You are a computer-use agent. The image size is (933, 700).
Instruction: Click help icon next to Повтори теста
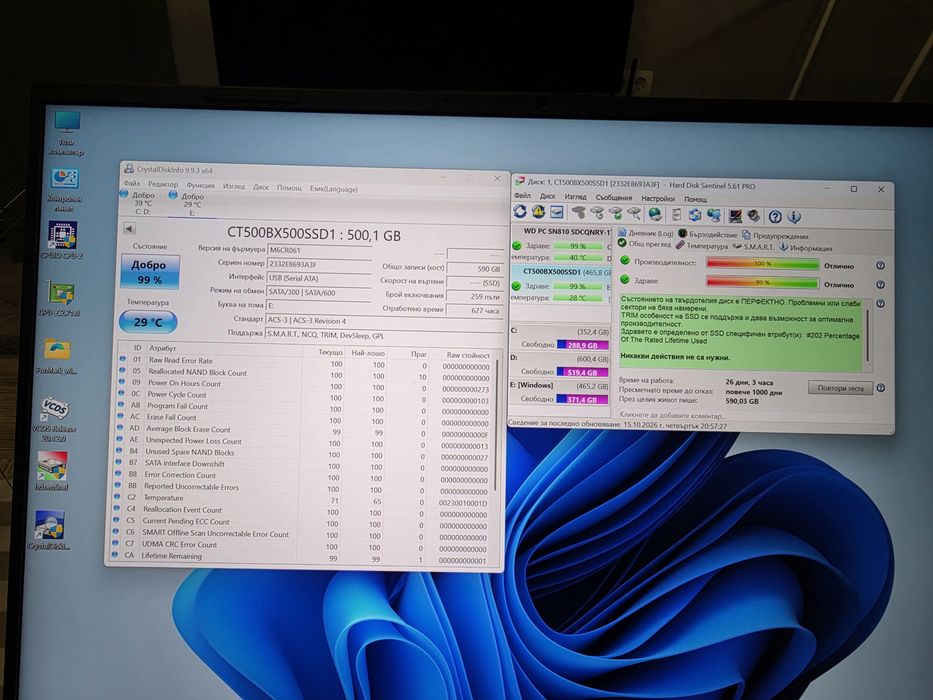point(881,388)
